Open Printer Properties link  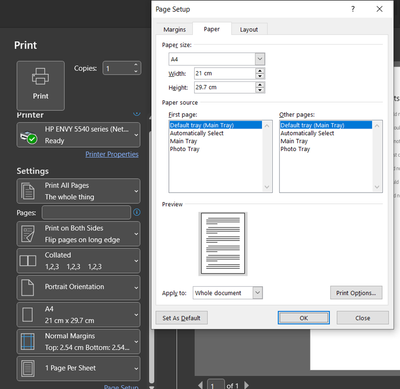click(112, 154)
